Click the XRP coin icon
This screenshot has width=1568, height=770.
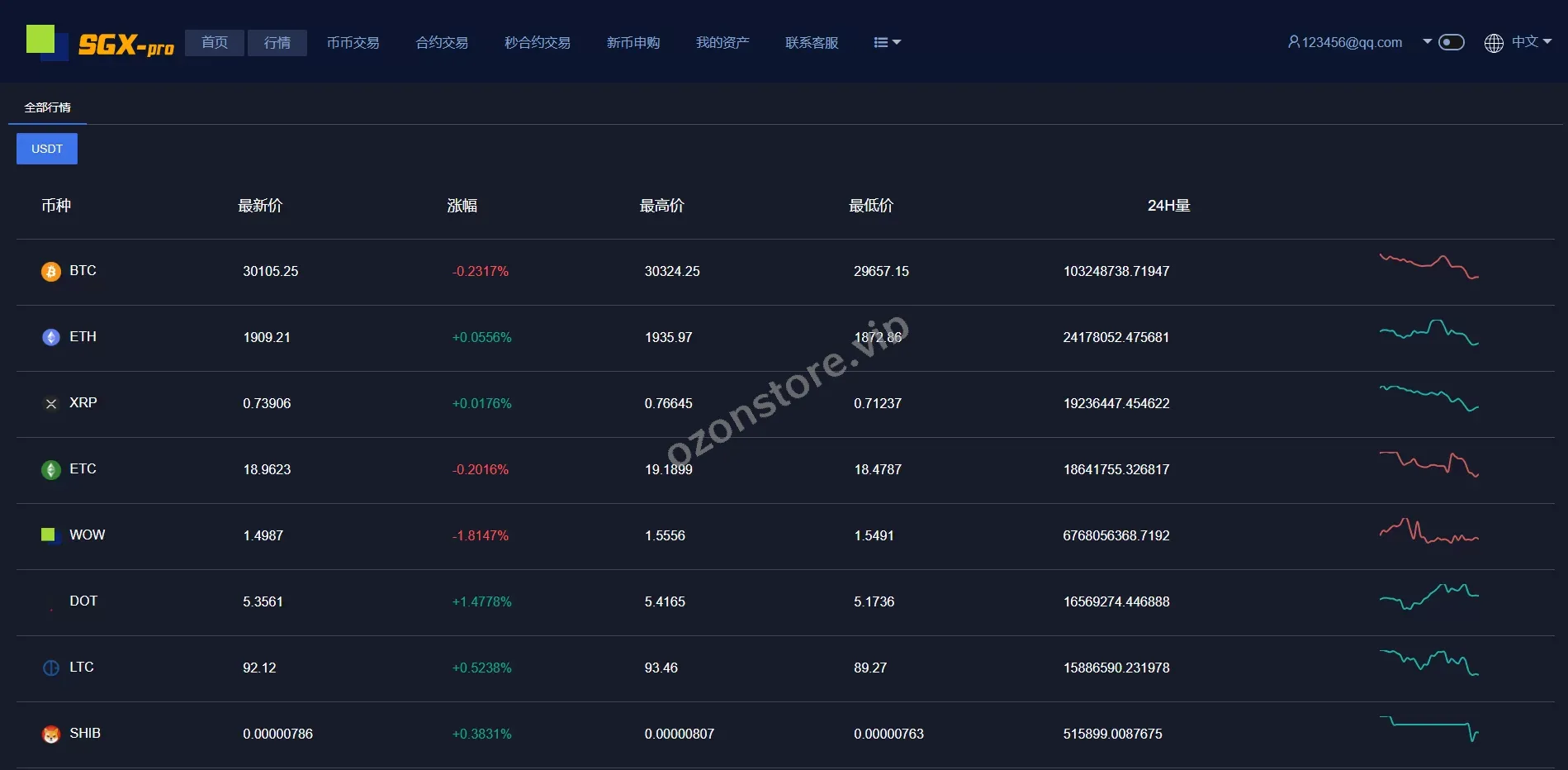[x=51, y=404]
